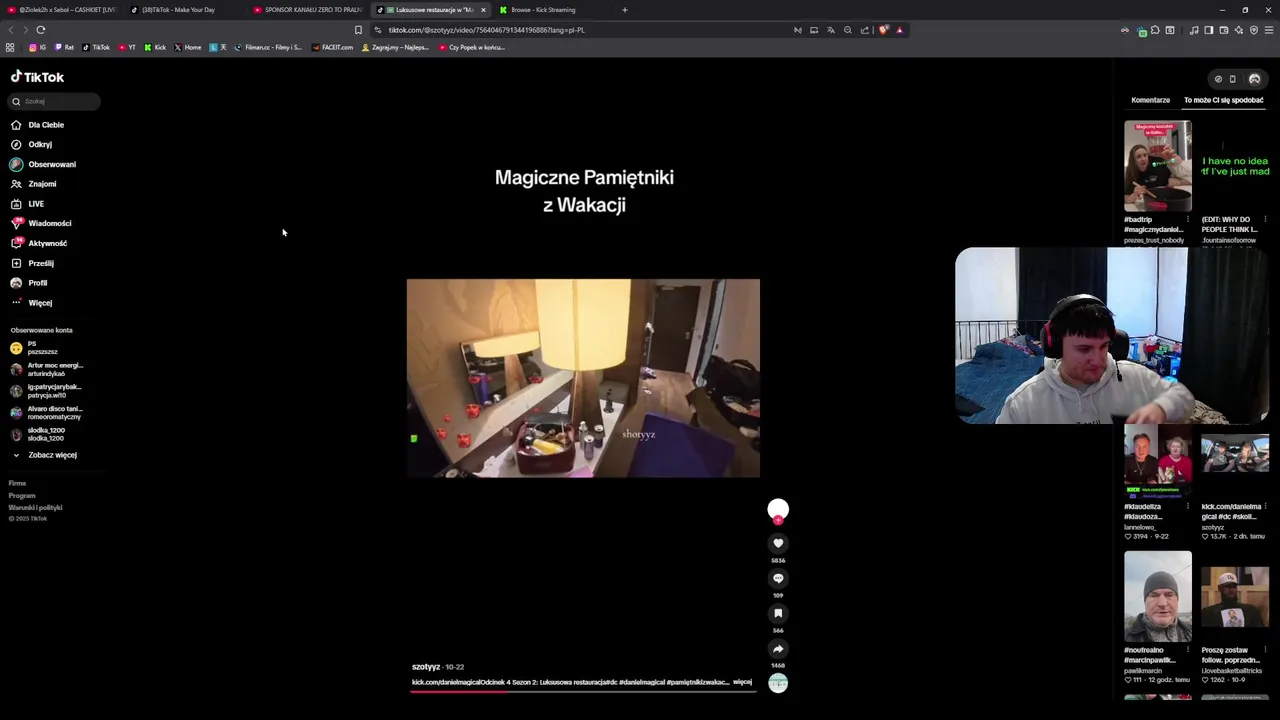
Task: Open the profile avatar in TikTok top-right
Action: pos(1255,79)
